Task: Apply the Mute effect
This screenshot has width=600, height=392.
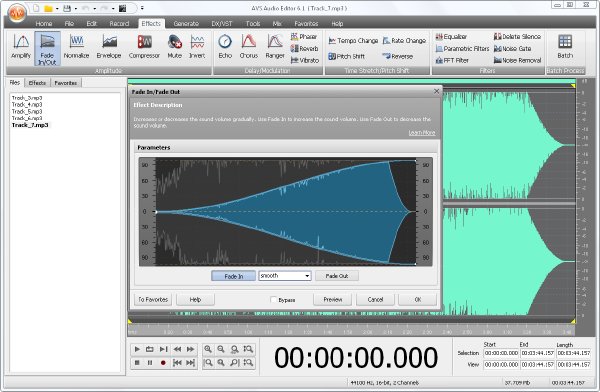Action: [174, 47]
